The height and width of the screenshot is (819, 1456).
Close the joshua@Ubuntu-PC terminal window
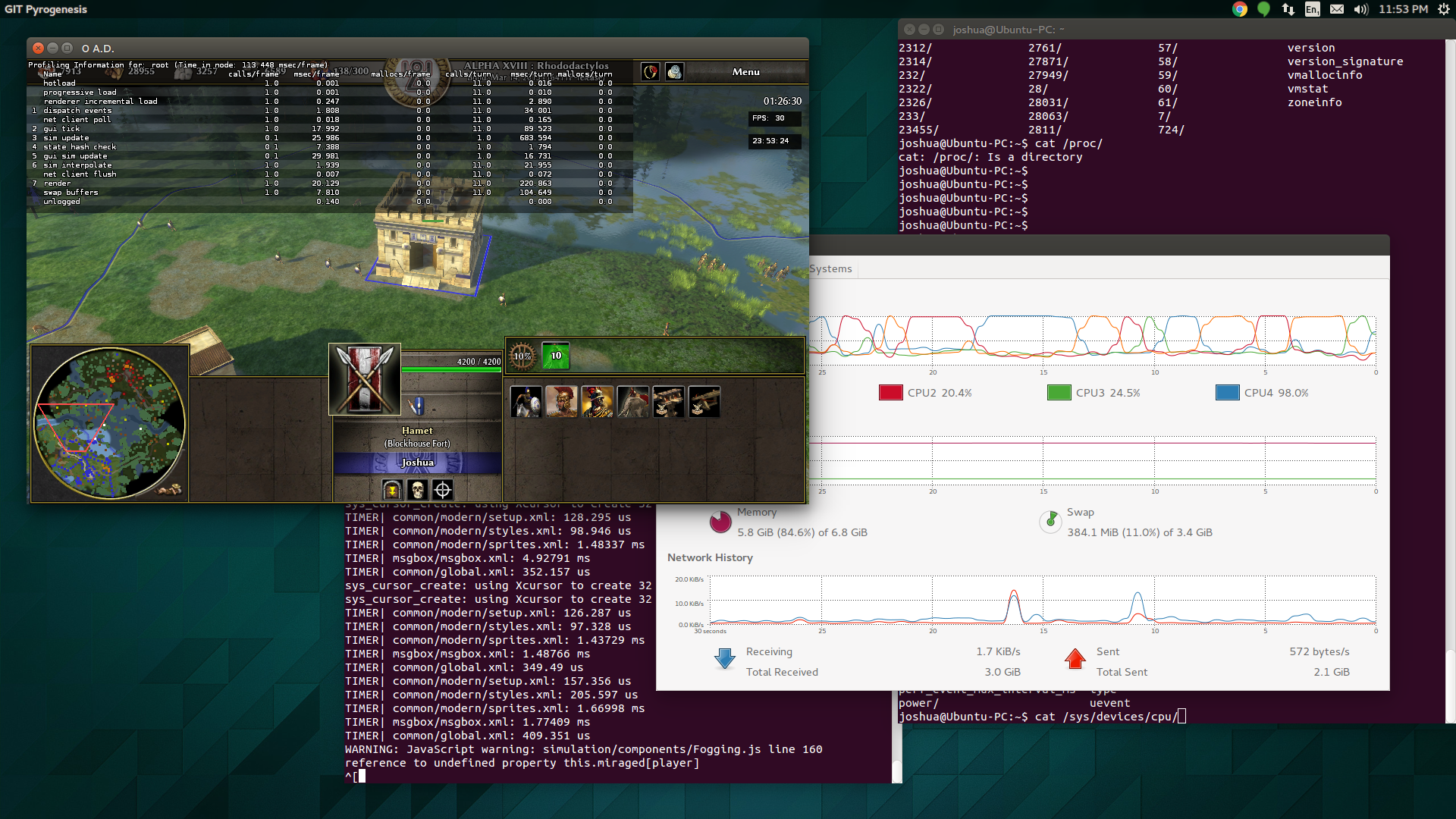tap(909, 30)
